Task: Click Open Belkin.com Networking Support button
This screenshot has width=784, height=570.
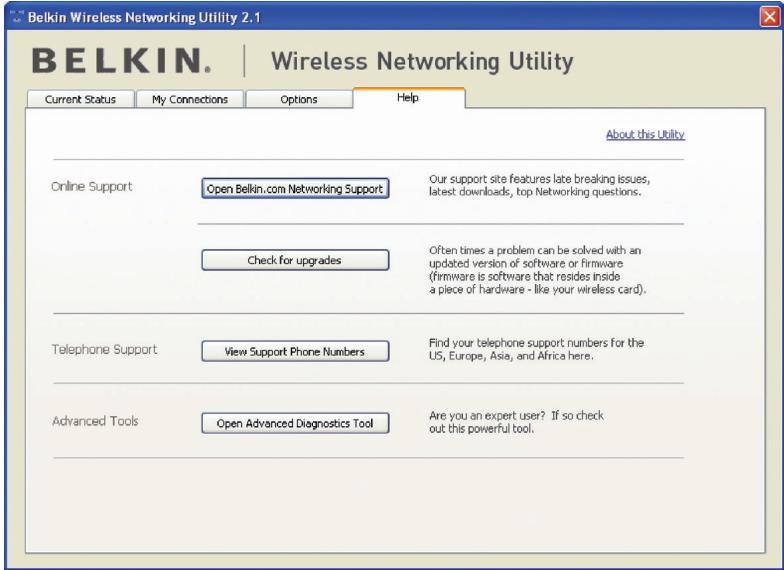Action: tap(295, 188)
